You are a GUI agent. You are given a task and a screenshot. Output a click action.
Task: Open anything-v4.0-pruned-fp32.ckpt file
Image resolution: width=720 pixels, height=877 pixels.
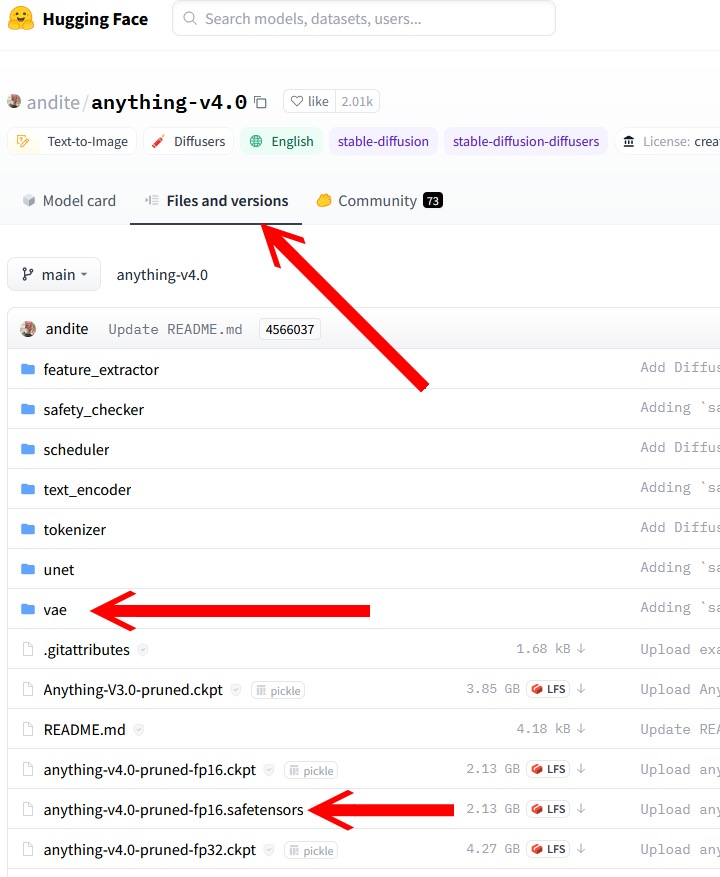click(149, 850)
